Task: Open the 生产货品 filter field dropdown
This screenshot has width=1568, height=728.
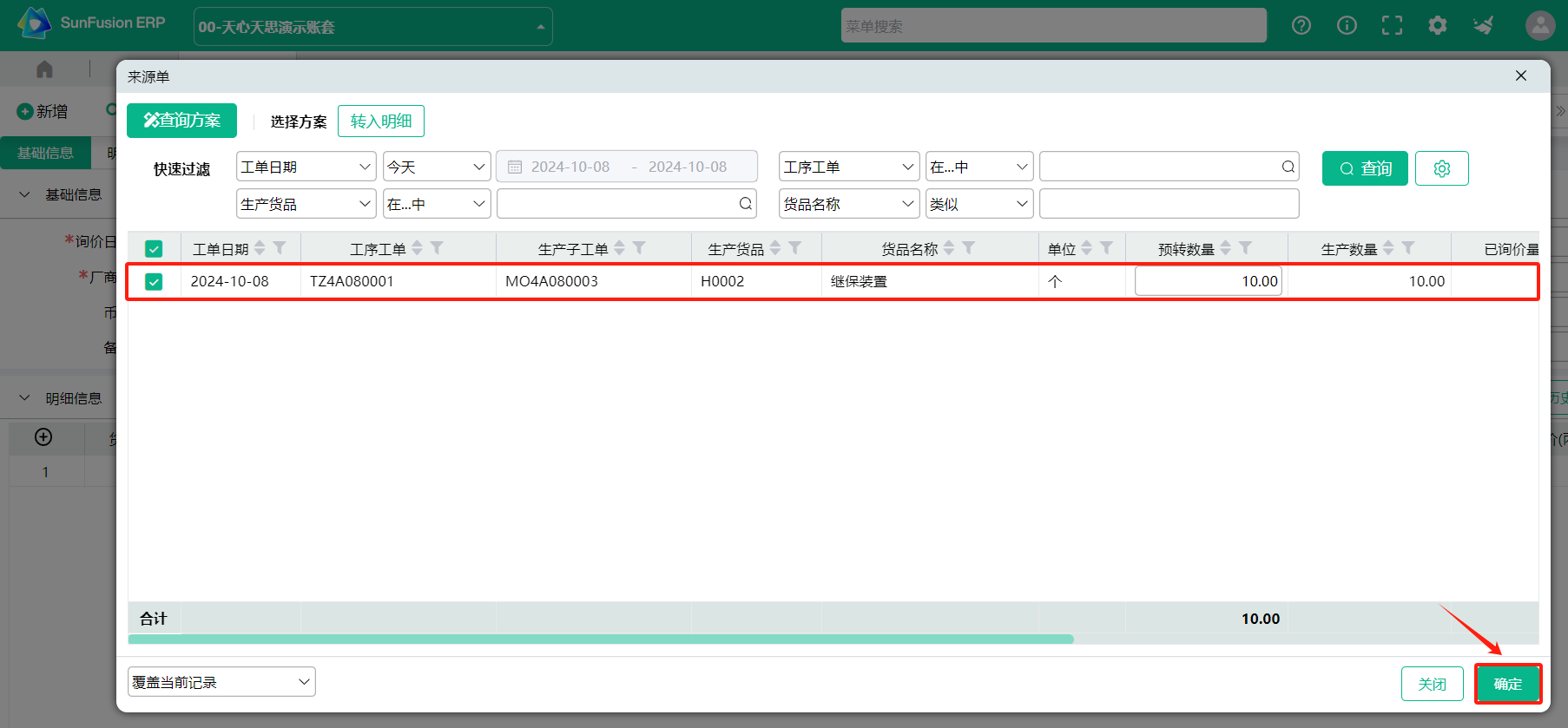Action: 306,204
